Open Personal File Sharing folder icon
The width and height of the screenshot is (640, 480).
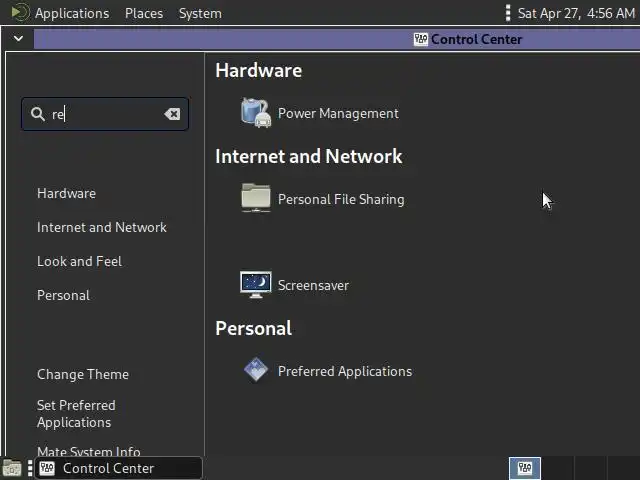point(256,198)
